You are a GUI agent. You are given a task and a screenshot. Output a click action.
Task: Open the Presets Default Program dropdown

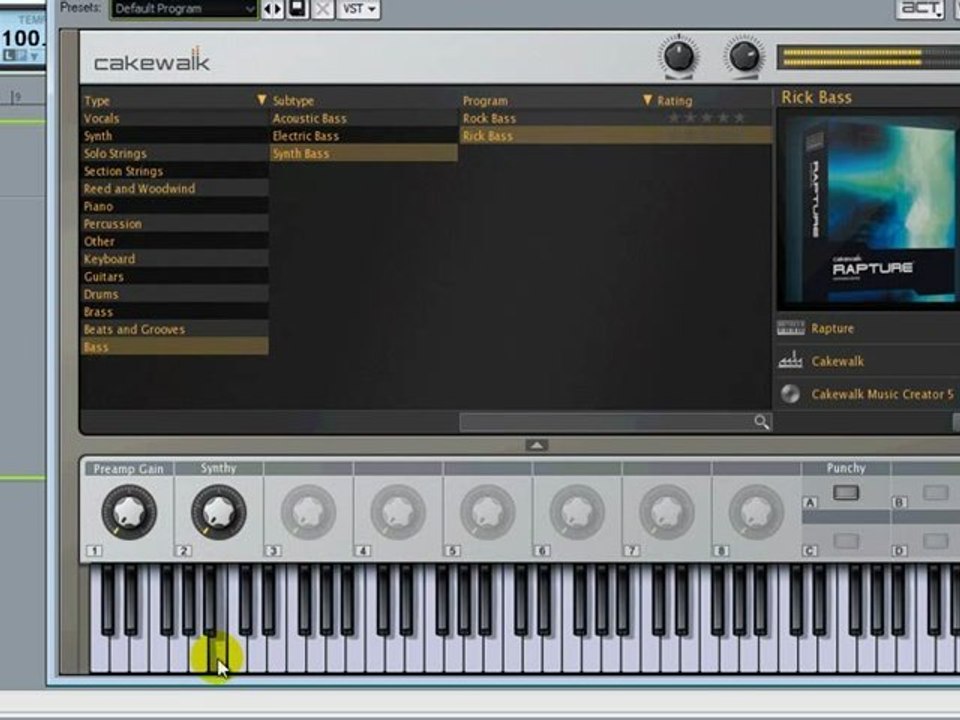pos(183,9)
